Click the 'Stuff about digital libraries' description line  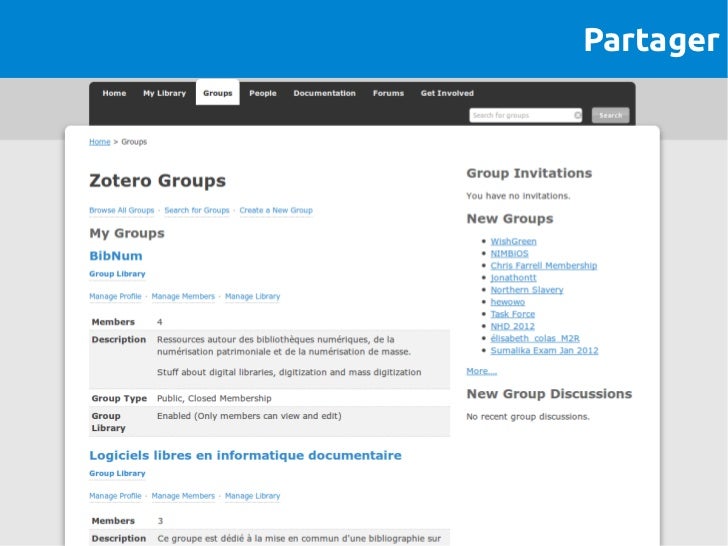289,372
